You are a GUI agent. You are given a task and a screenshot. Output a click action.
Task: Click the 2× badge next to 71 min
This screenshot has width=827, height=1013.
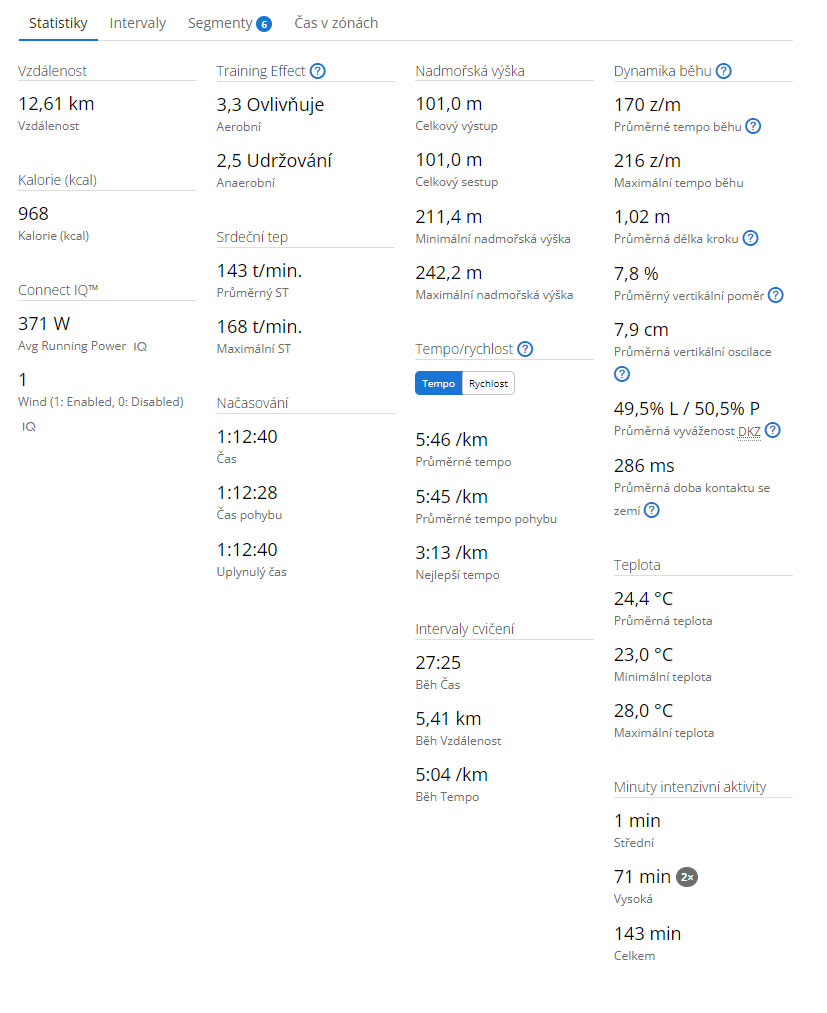[x=687, y=877]
